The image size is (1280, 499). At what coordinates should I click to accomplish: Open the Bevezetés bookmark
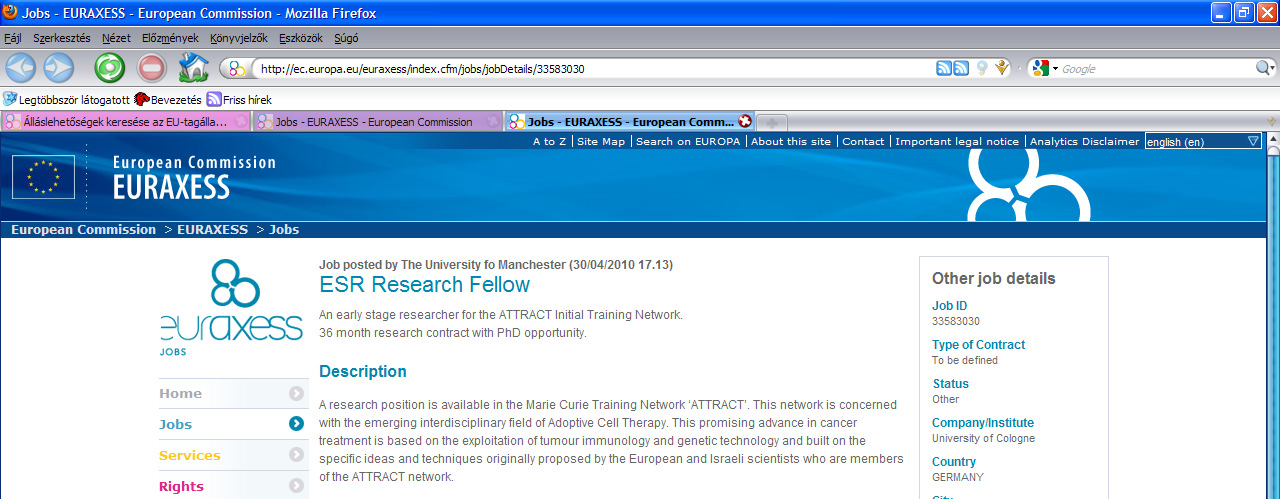[x=167, y=99]
